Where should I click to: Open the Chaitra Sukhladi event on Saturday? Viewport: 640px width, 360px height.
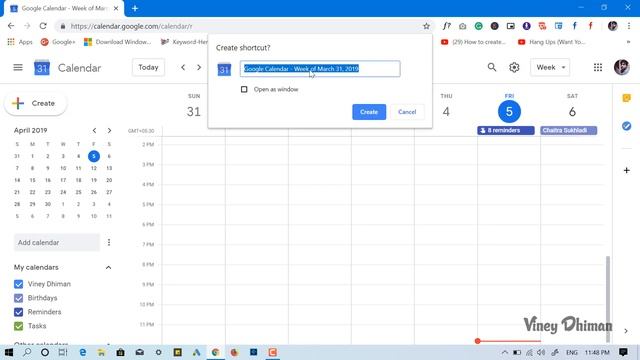569,130
